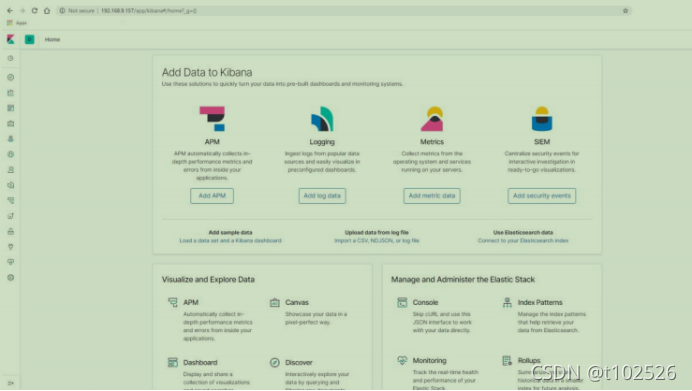Click Add sample data heading
Screen dimensions: 692x391
click(x=230, y=233)
